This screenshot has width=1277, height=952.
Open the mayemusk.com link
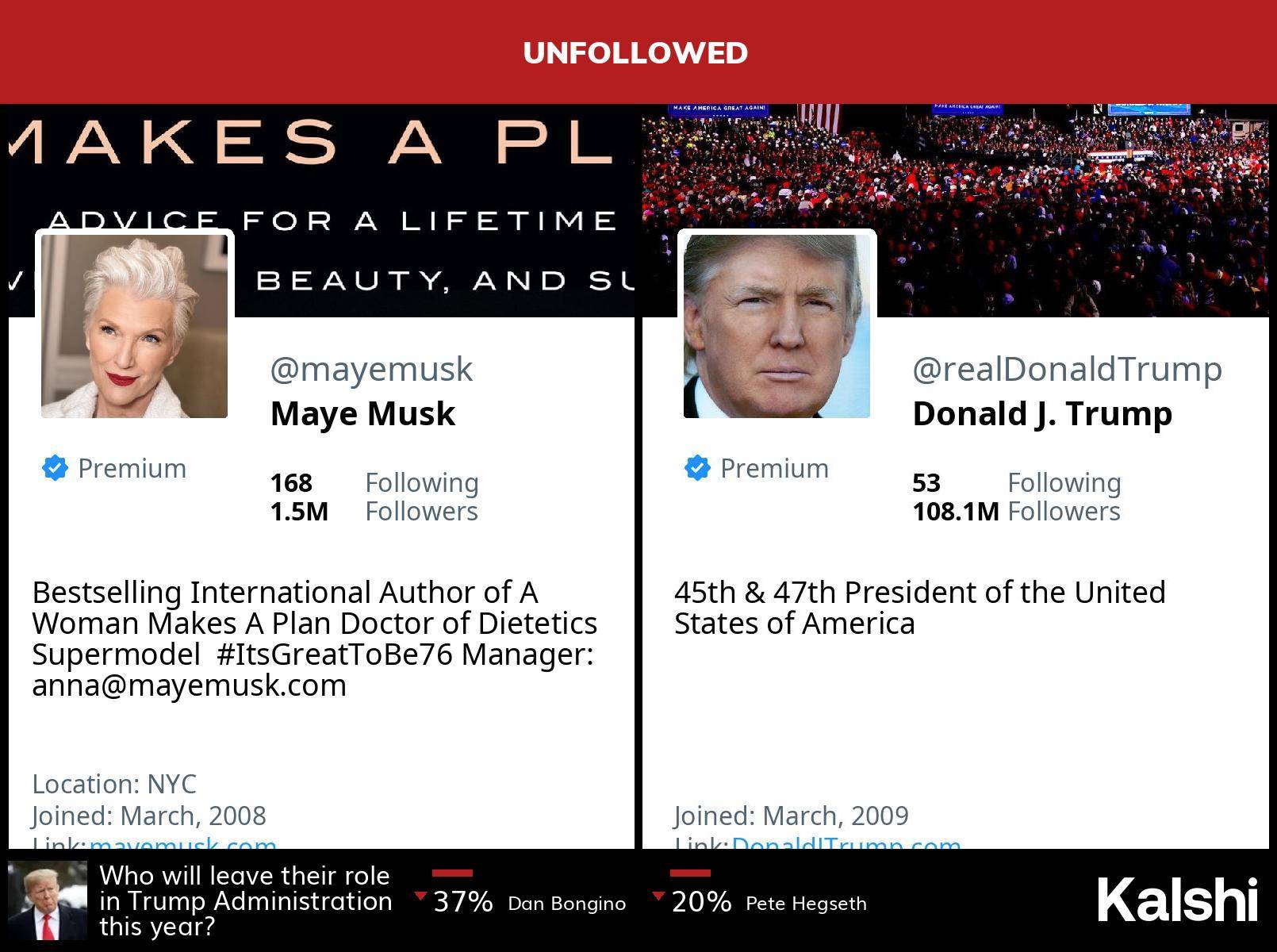pyautogui.click(x=183, y=843)
